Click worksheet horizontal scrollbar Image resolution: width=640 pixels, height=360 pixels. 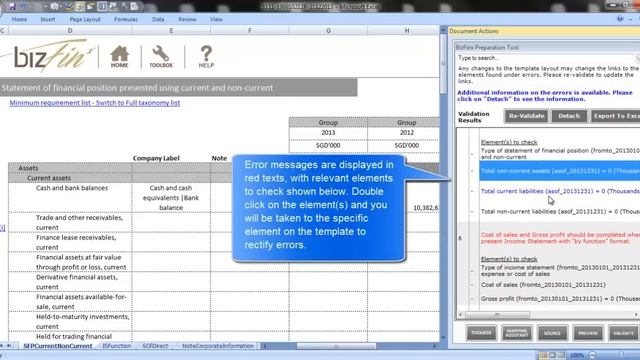click(x=351, y=346)
